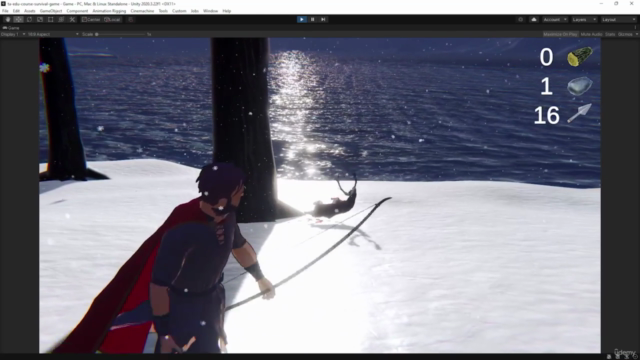Select the Move tool

(18, 19)
